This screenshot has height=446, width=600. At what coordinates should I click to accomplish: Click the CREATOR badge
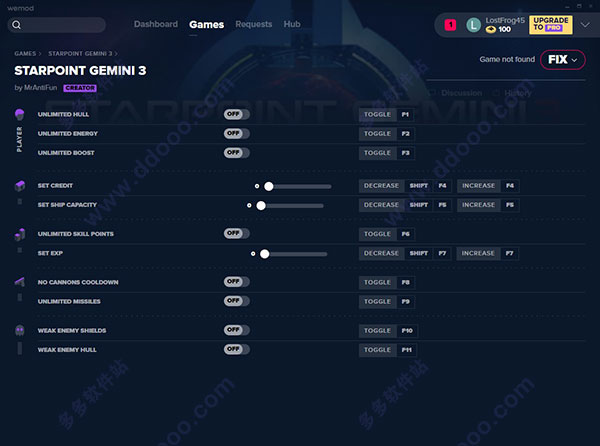pos(80,88)
